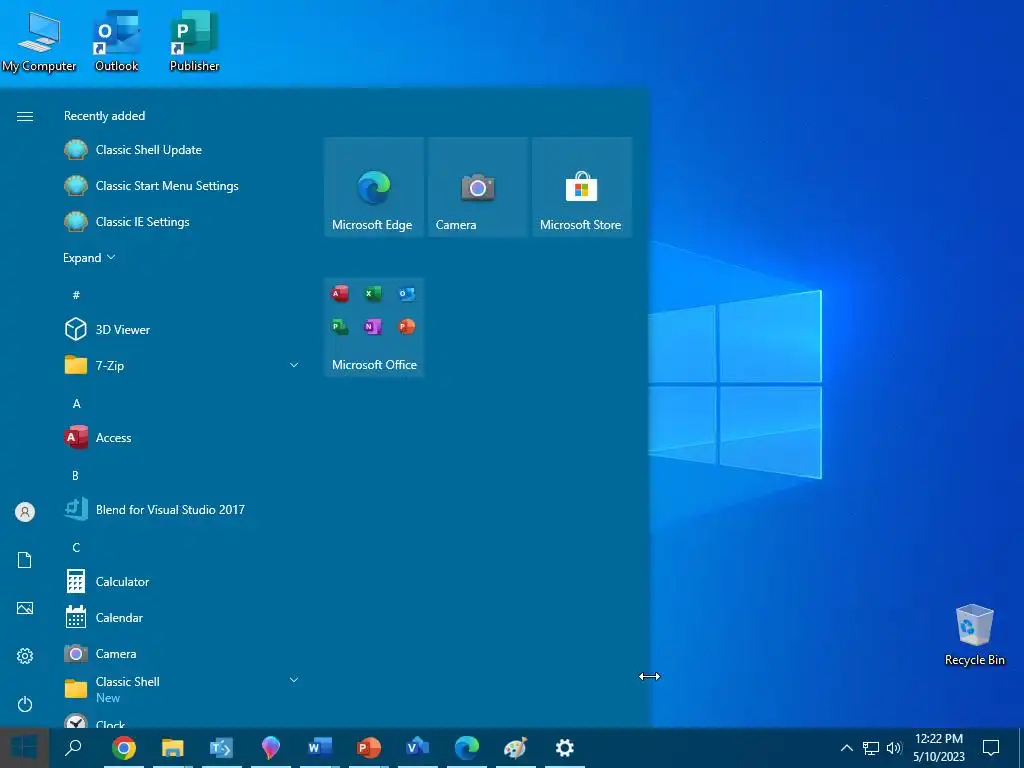Screen dimensions: 1024x768
Task: Click the A letter header in app list
Action: coord(76,404)
